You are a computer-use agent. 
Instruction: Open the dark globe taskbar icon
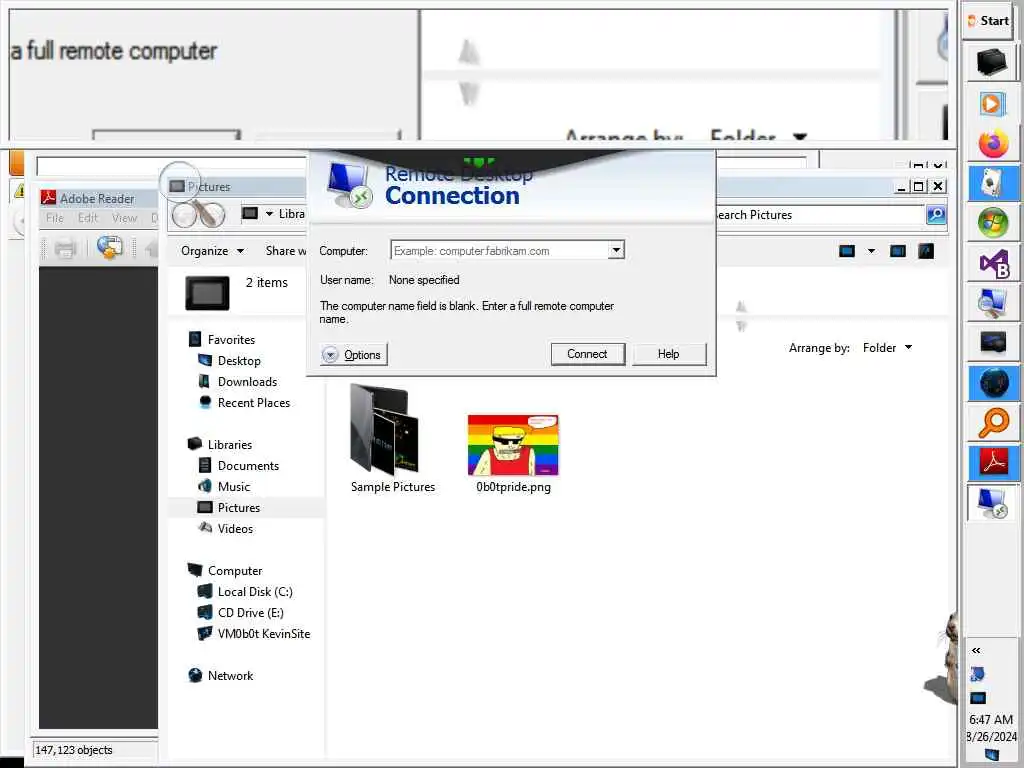click(x=992, y=383)
